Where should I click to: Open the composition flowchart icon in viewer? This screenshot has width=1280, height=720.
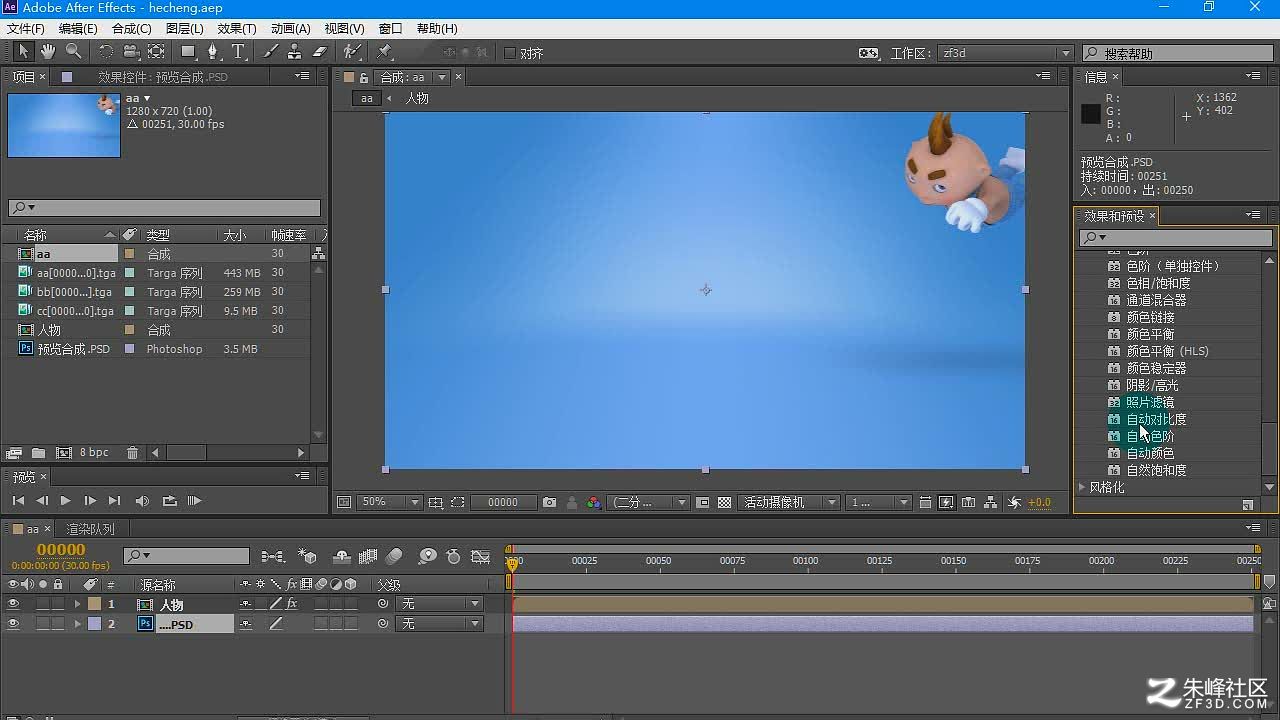991,502
